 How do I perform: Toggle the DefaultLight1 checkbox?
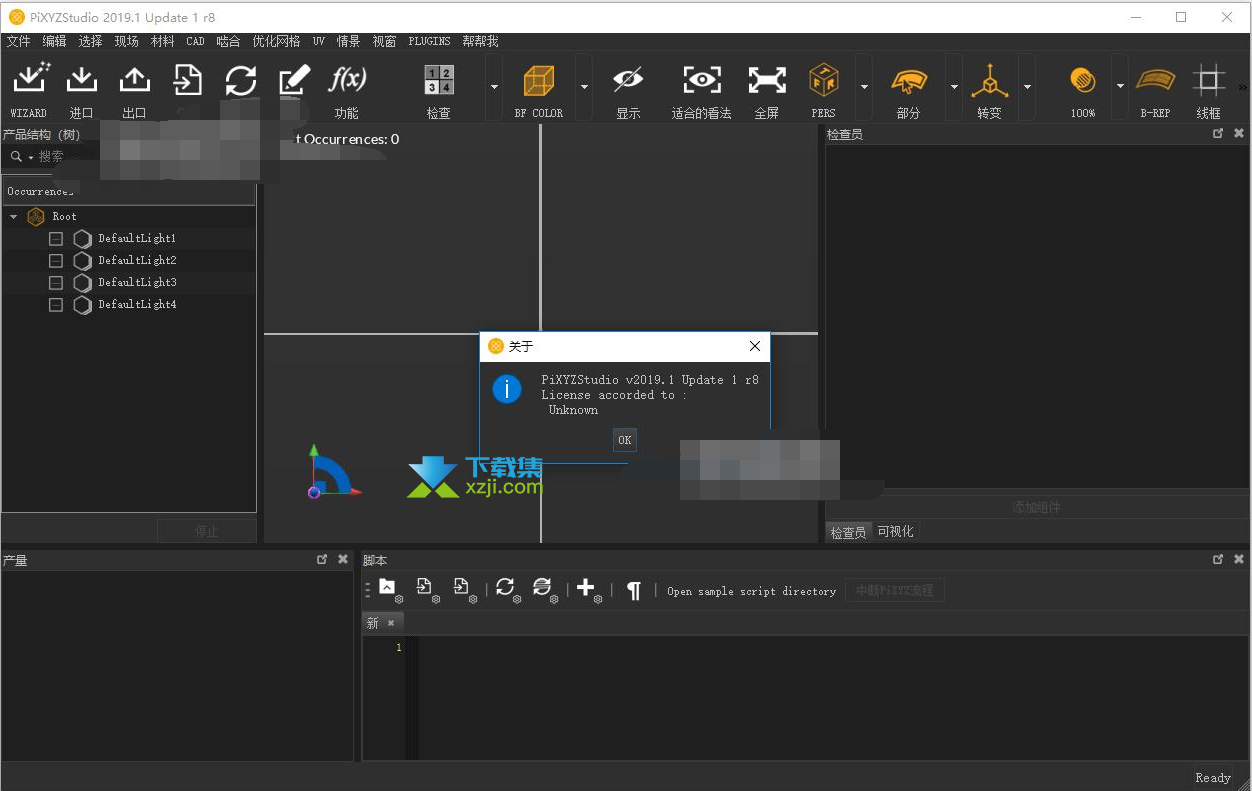click(x=56, y=239)
